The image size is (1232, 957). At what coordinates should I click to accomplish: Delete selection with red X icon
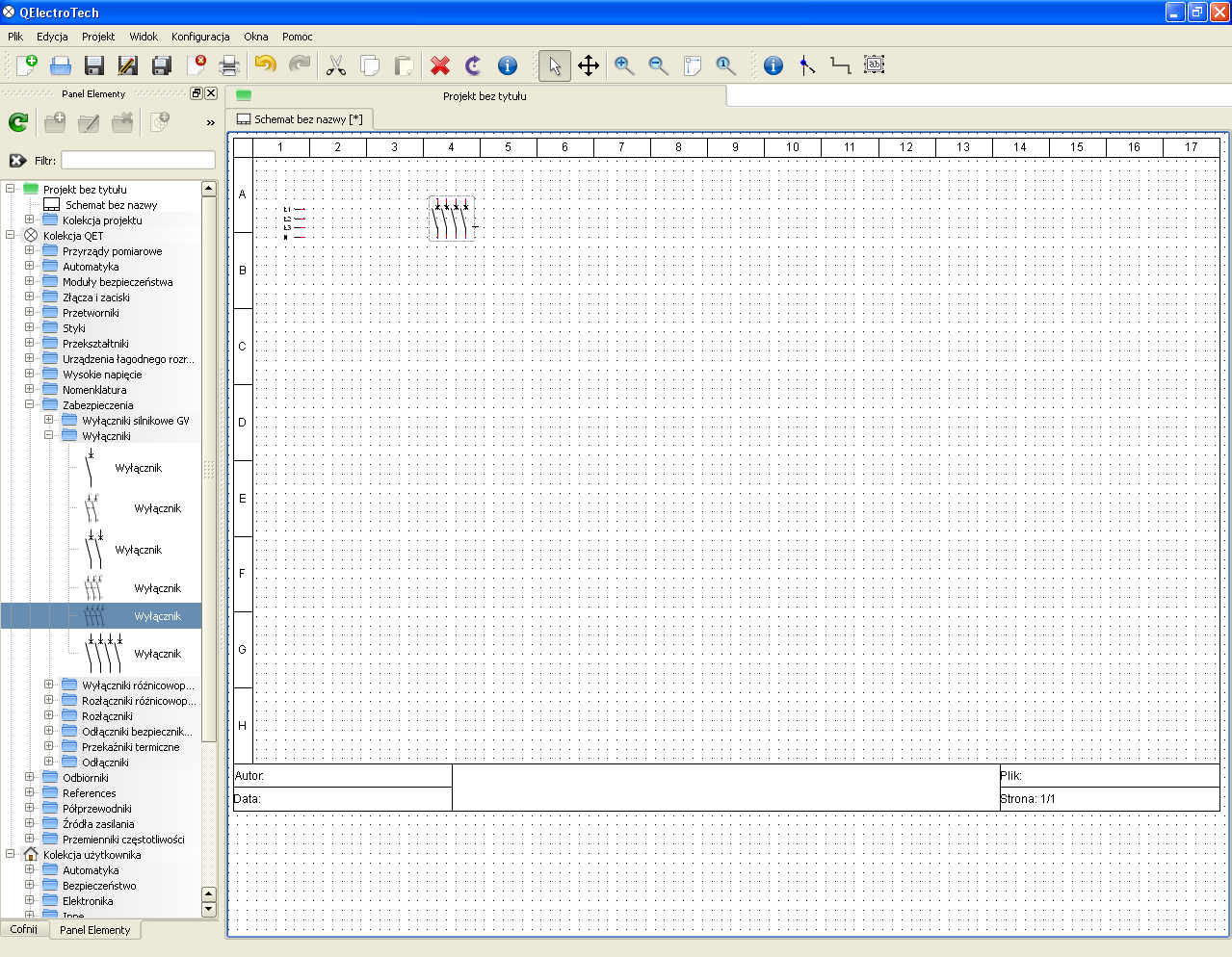[x=440, y=65]
